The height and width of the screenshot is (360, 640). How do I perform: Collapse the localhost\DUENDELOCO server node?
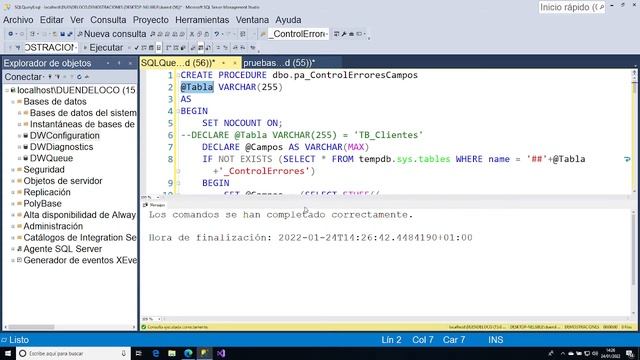(7, 90)
